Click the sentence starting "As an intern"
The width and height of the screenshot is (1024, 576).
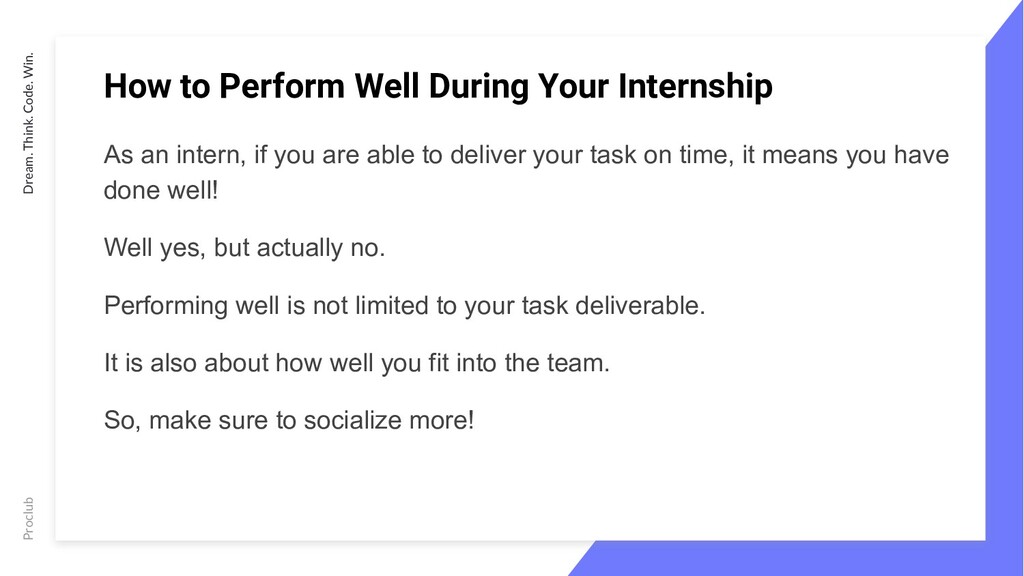(x=526, y=172)
